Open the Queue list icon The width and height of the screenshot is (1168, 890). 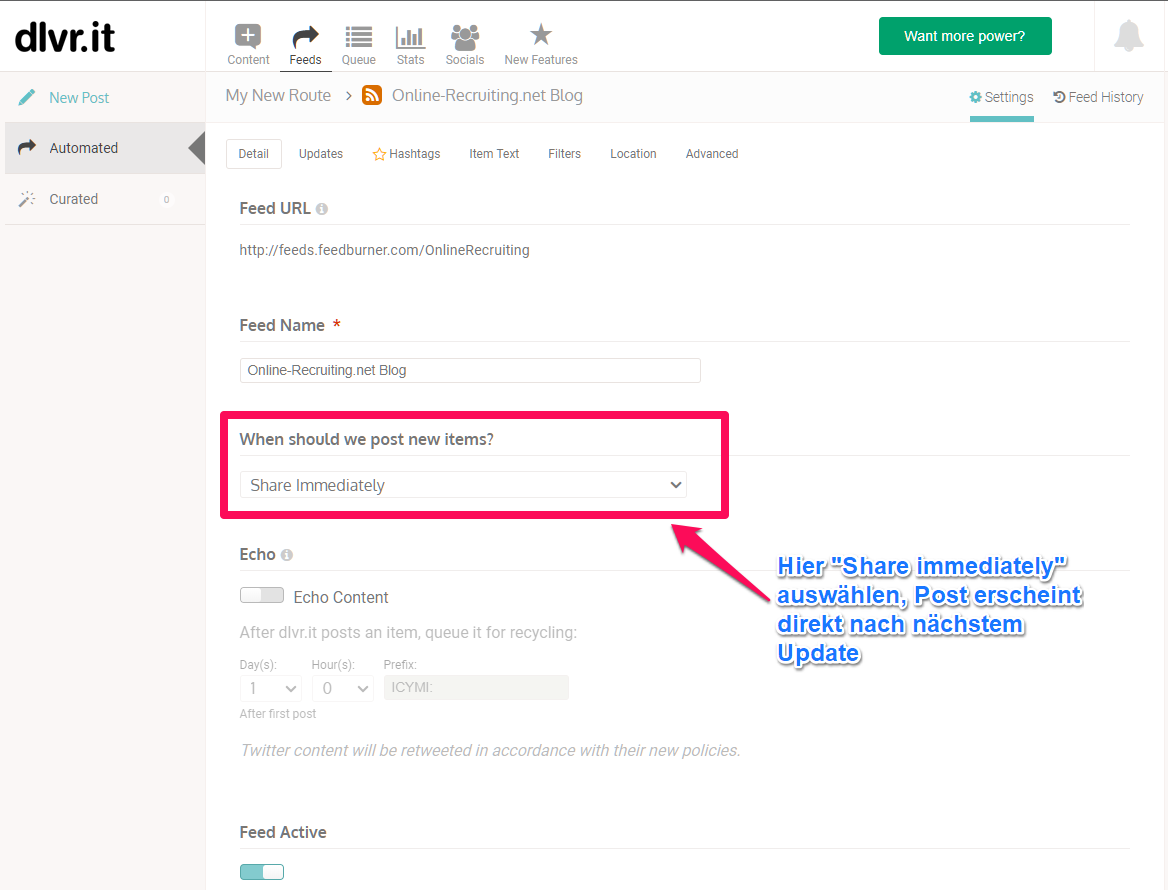coord(358,38)
